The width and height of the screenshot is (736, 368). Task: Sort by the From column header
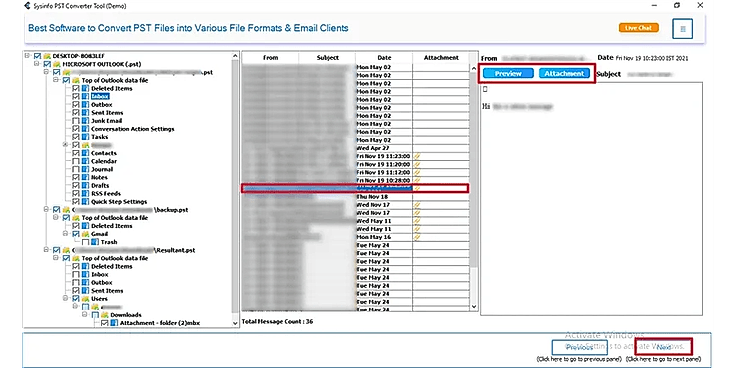point(270,57)
